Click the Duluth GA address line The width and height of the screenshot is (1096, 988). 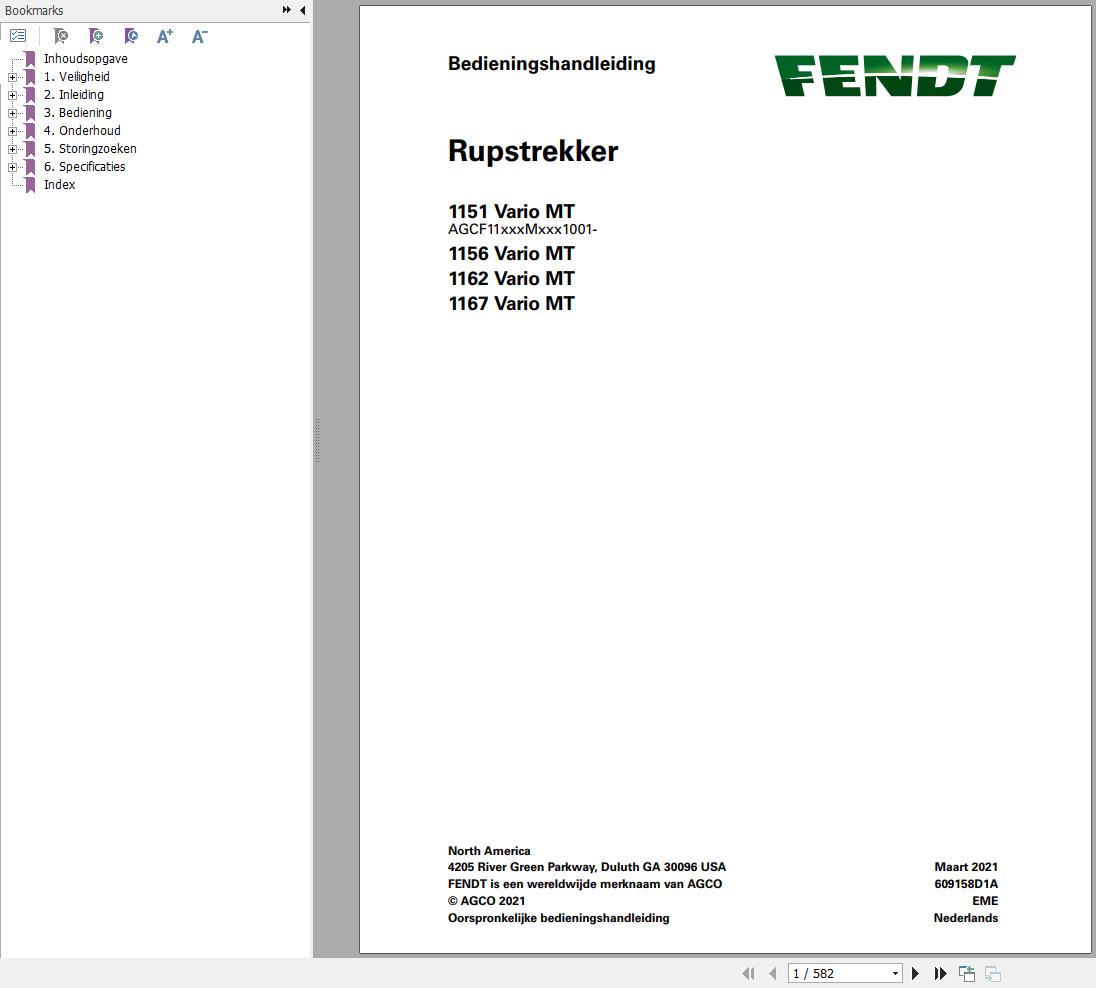[586, 867]
